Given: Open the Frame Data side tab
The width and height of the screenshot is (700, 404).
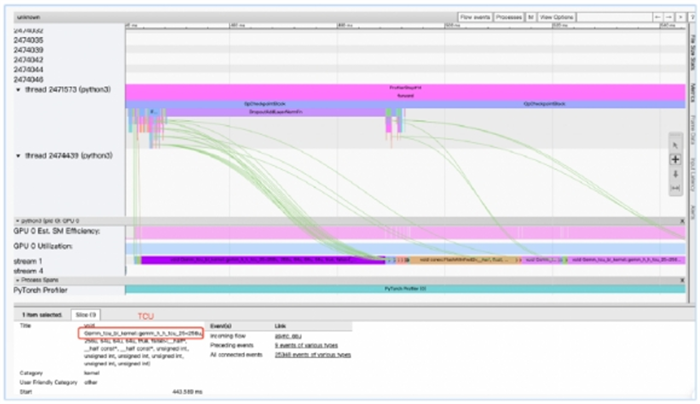Looking at the screenshot, I should point(693,130).
